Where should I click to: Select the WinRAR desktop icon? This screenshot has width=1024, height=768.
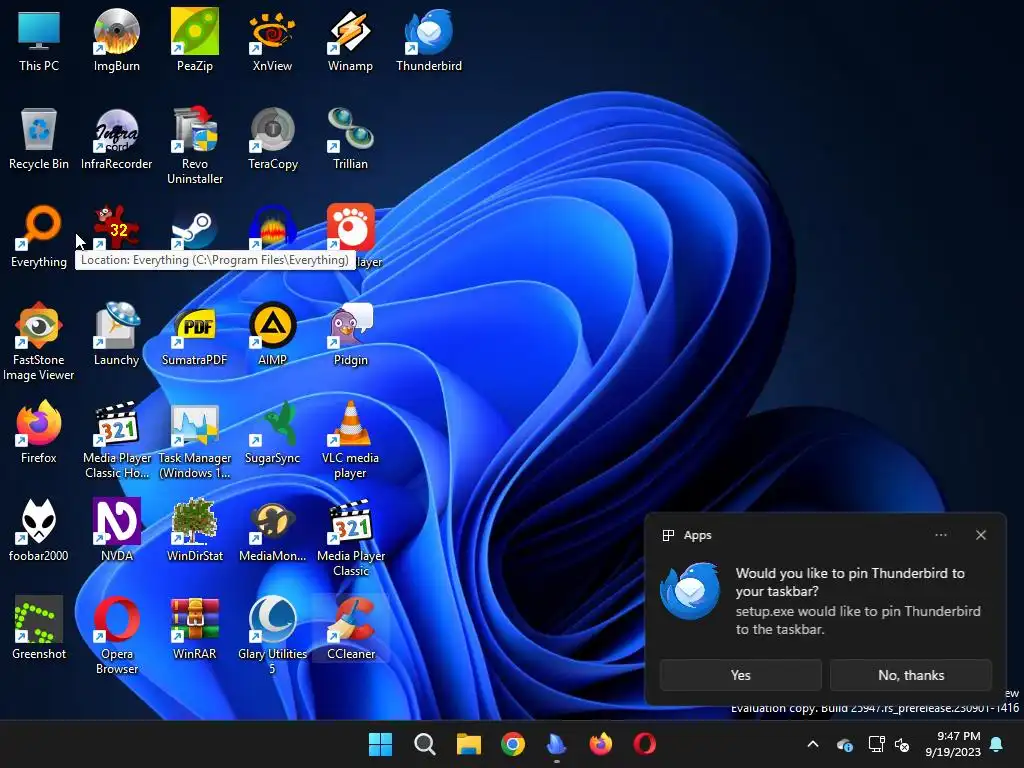tap(195, 628)
